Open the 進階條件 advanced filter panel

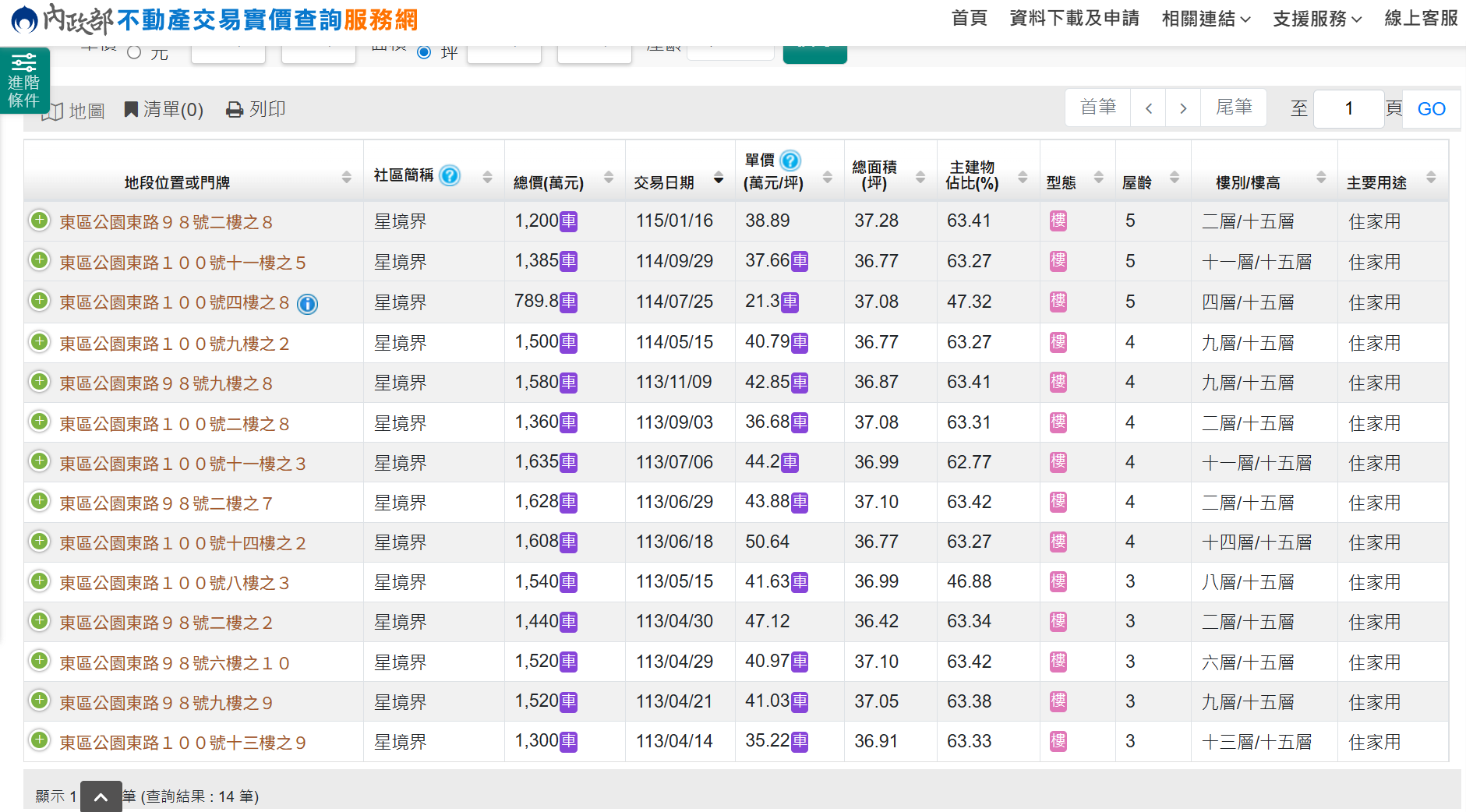tap(24, 80)
